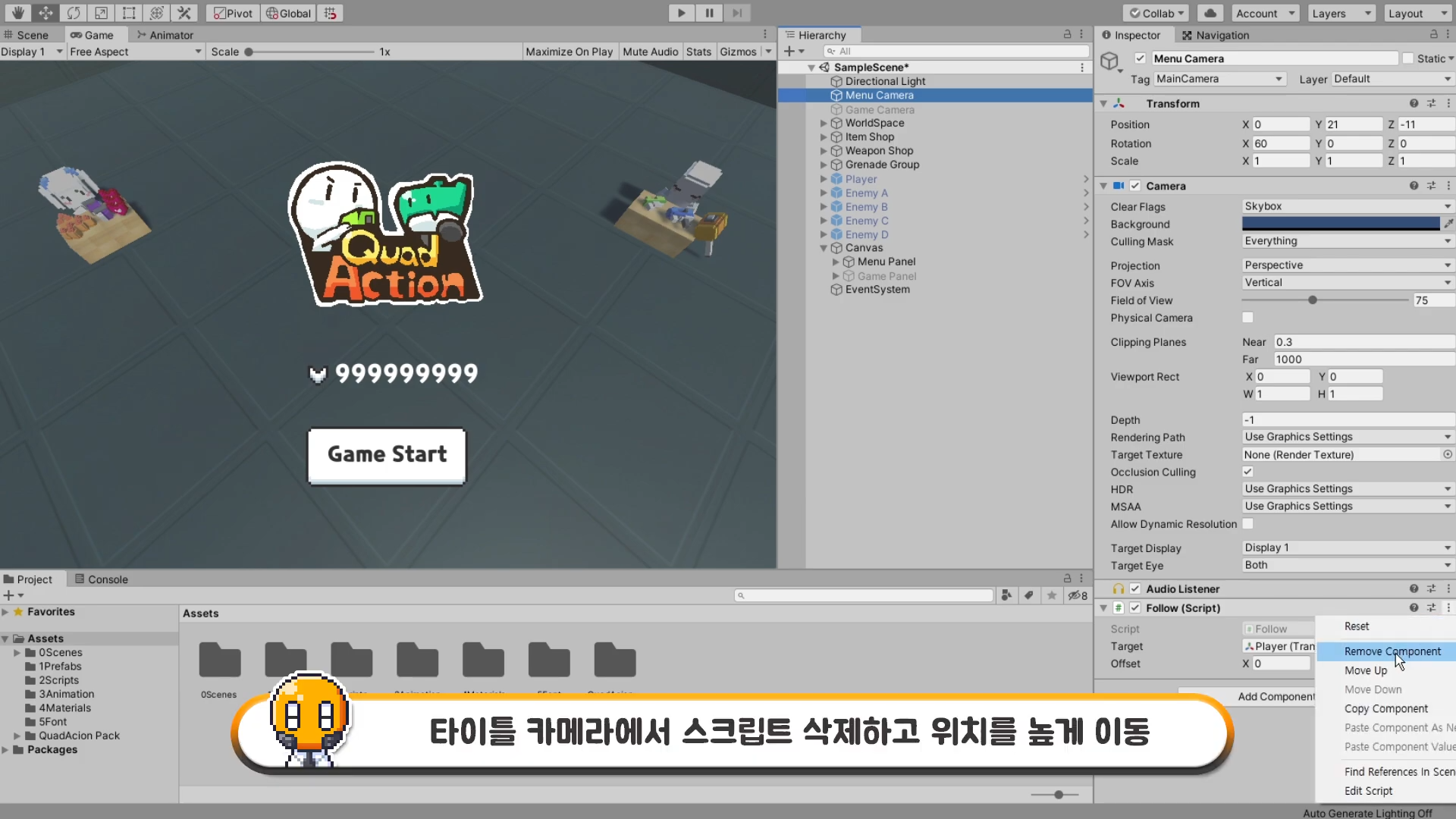Select the Hand tool

(x=17, y=13)
